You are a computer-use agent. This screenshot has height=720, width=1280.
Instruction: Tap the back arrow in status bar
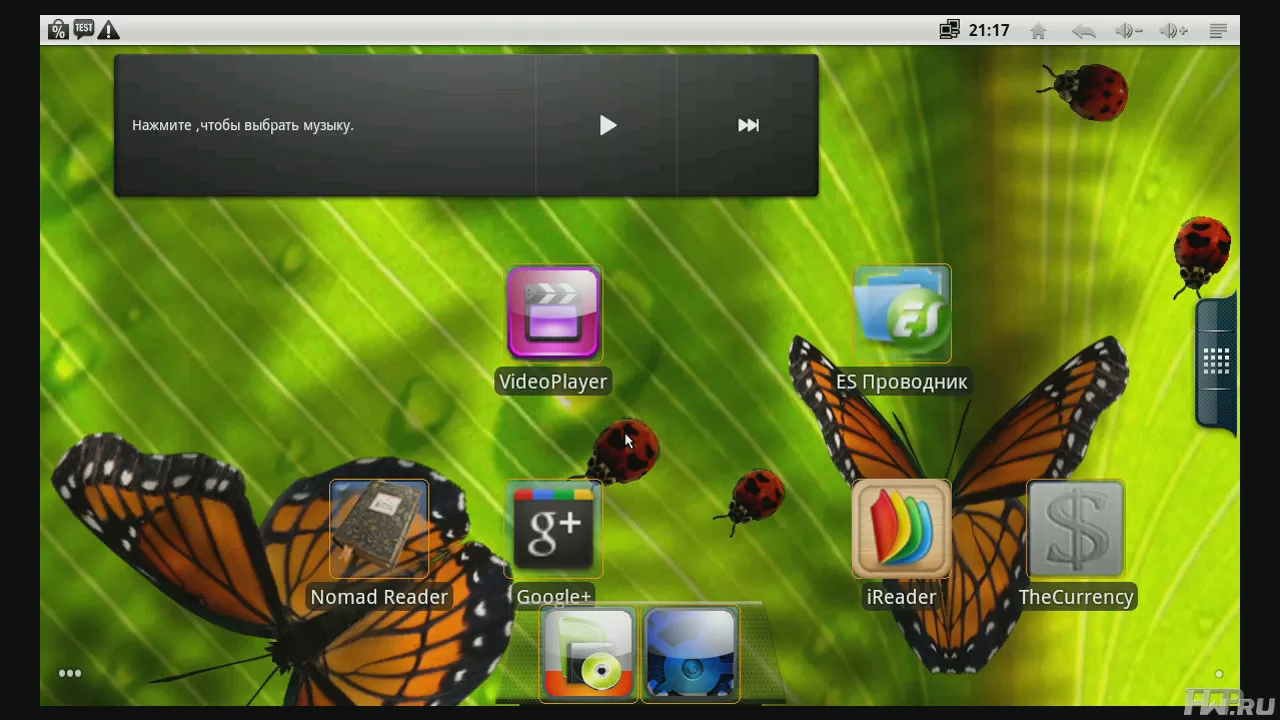1084,31
